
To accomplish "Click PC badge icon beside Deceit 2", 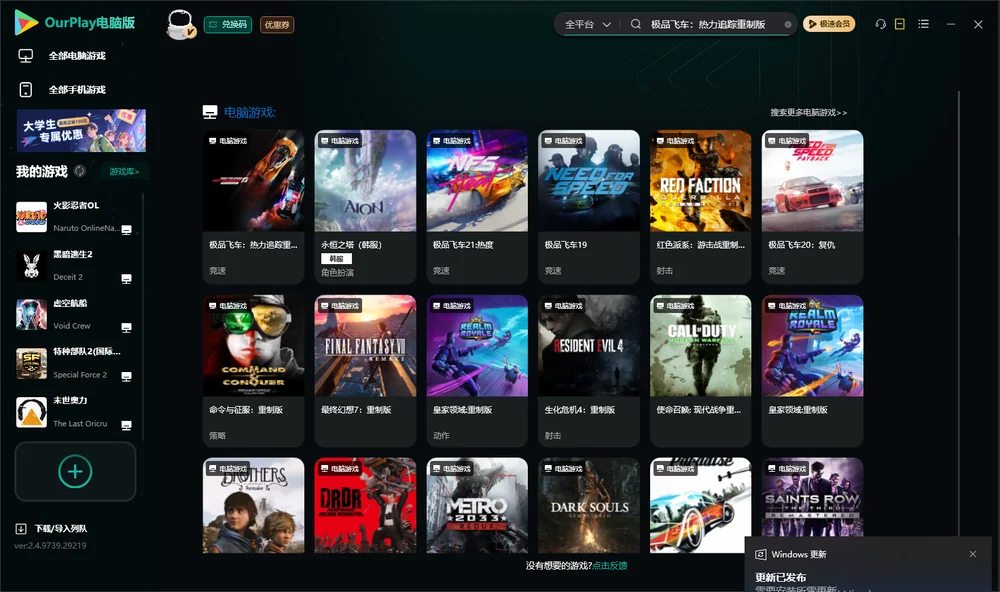I will click(126, 279).
